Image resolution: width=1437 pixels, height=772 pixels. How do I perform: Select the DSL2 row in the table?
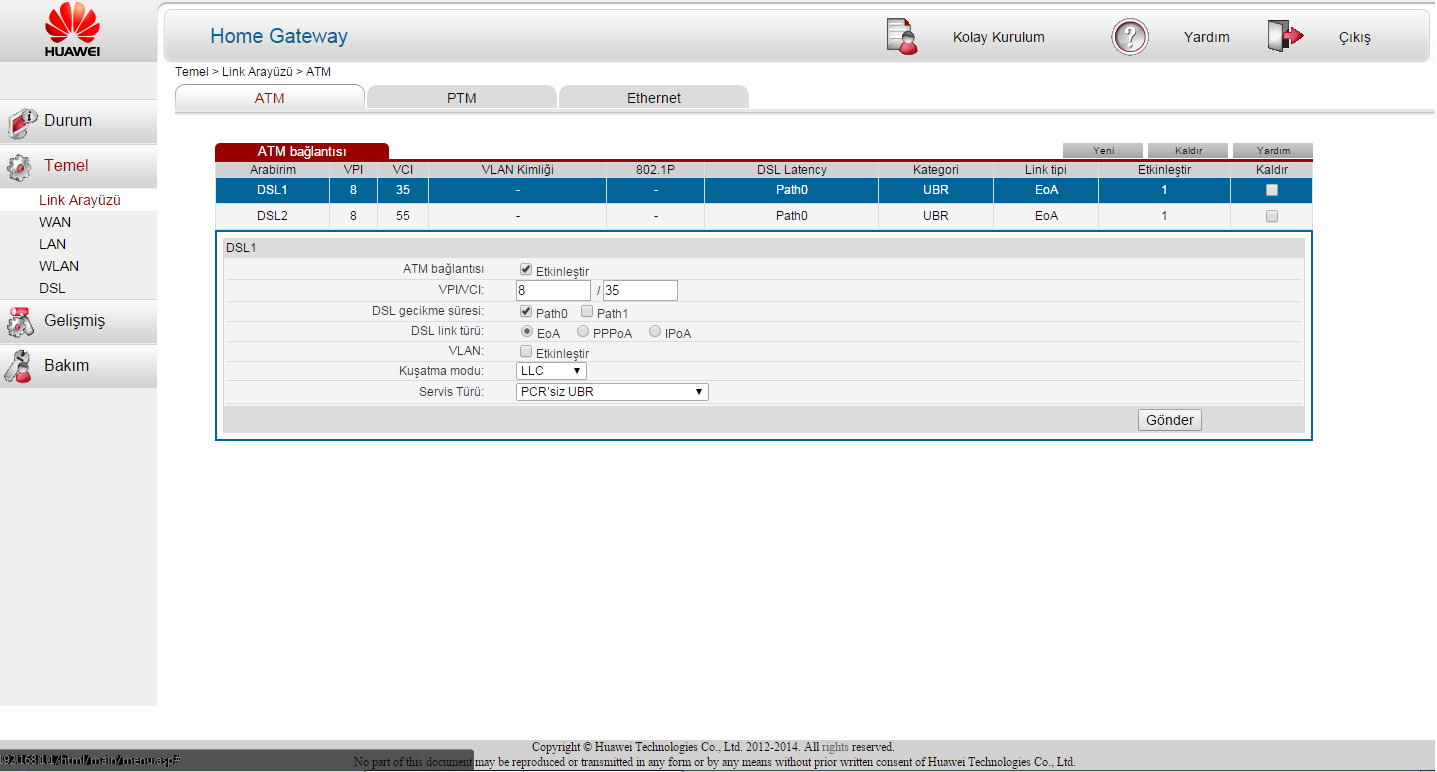click(763, 216)
